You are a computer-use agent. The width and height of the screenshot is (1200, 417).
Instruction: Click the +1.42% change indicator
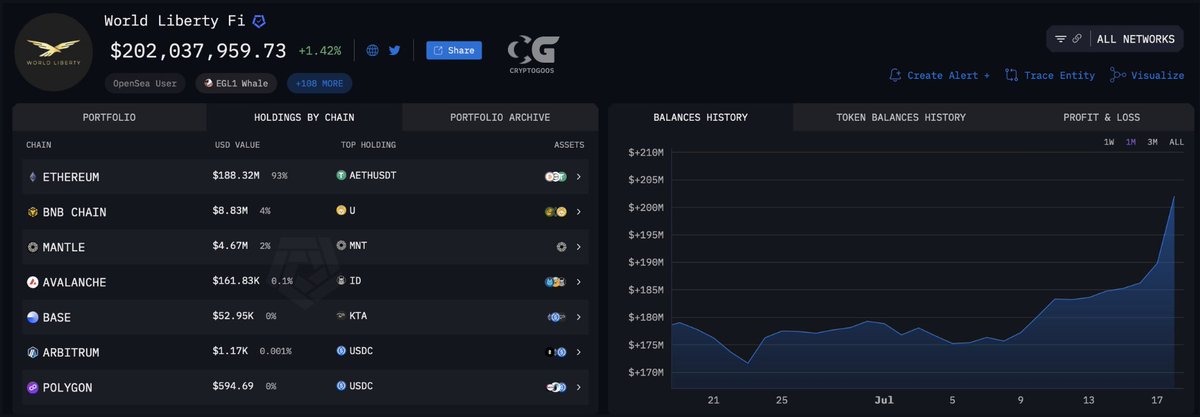pos(320,50)
